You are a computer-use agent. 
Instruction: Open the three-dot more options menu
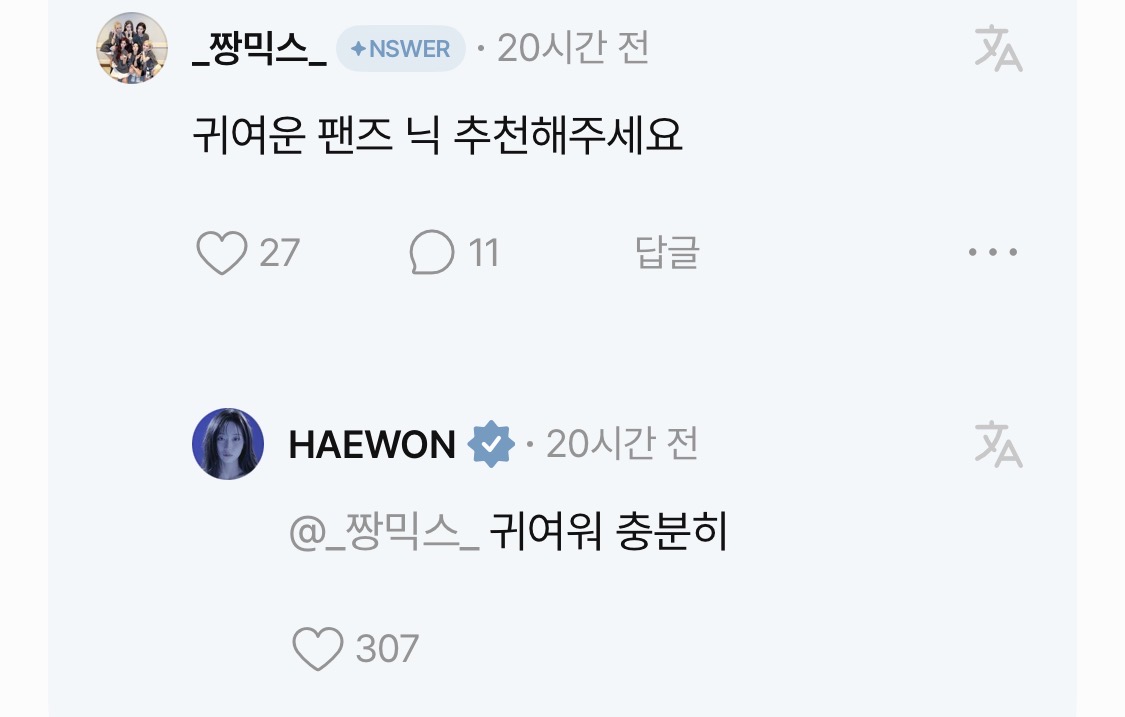click(993, 252)
